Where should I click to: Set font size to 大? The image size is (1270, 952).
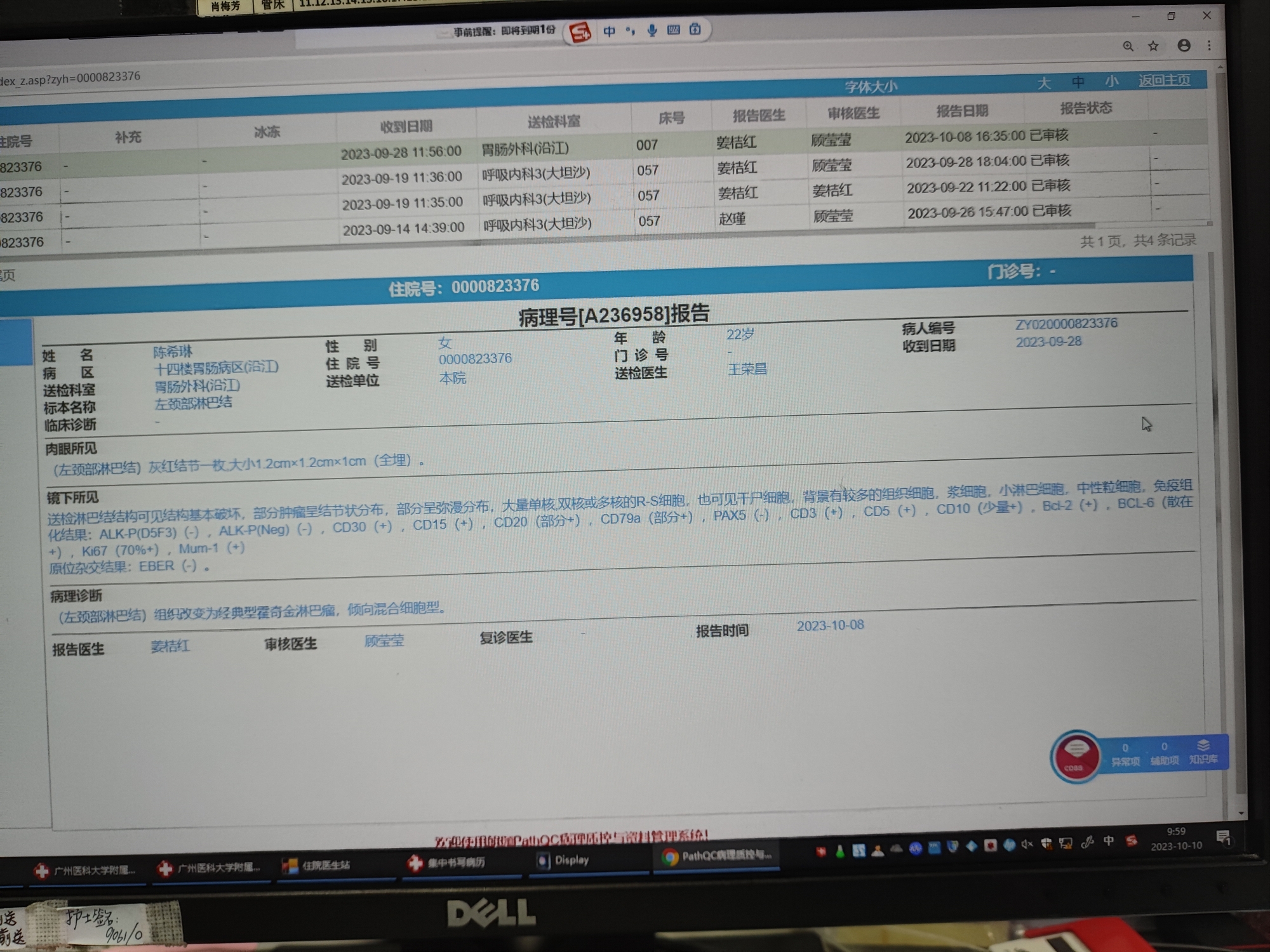tap(1044, 83)
